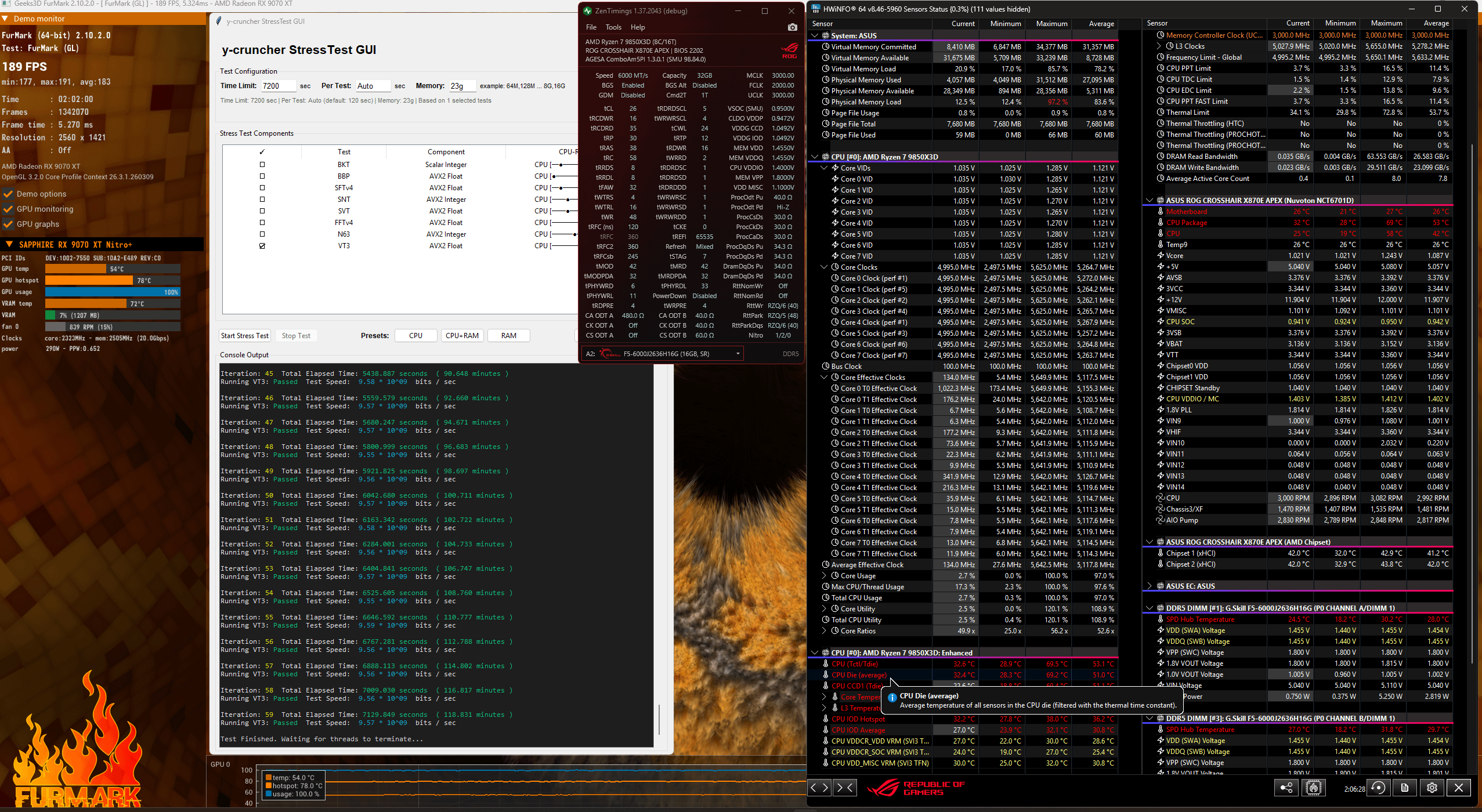The height and width of the screenshot is (812, 1482).
Task: Click the HWiNFO log file icon
Action: pyautogui.click(x=1405, y=788)
